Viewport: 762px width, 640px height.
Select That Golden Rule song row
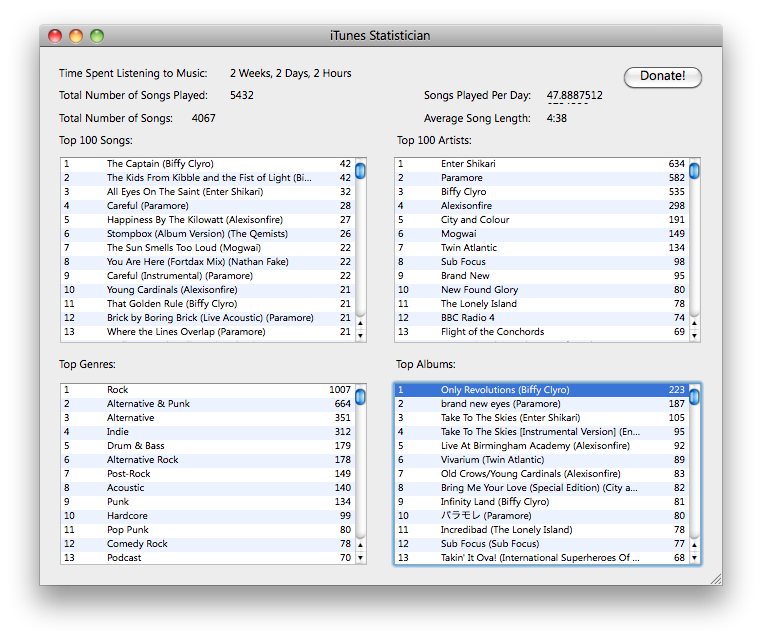pos(208,304)
